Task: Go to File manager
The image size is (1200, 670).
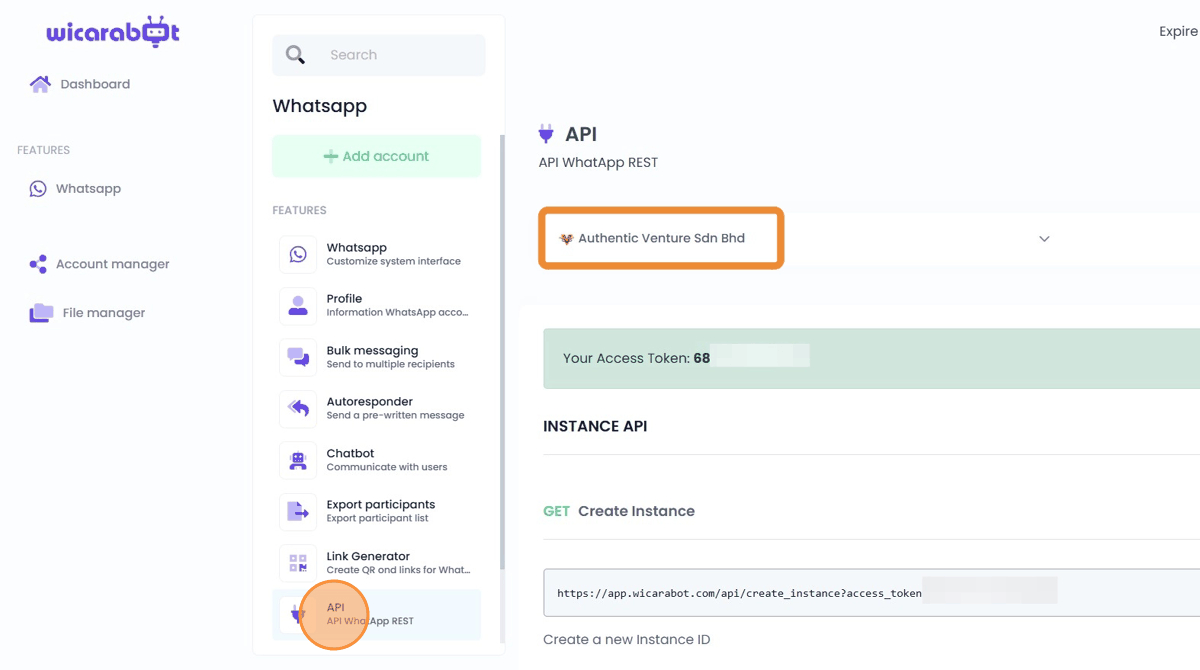Action: point(87,313)
